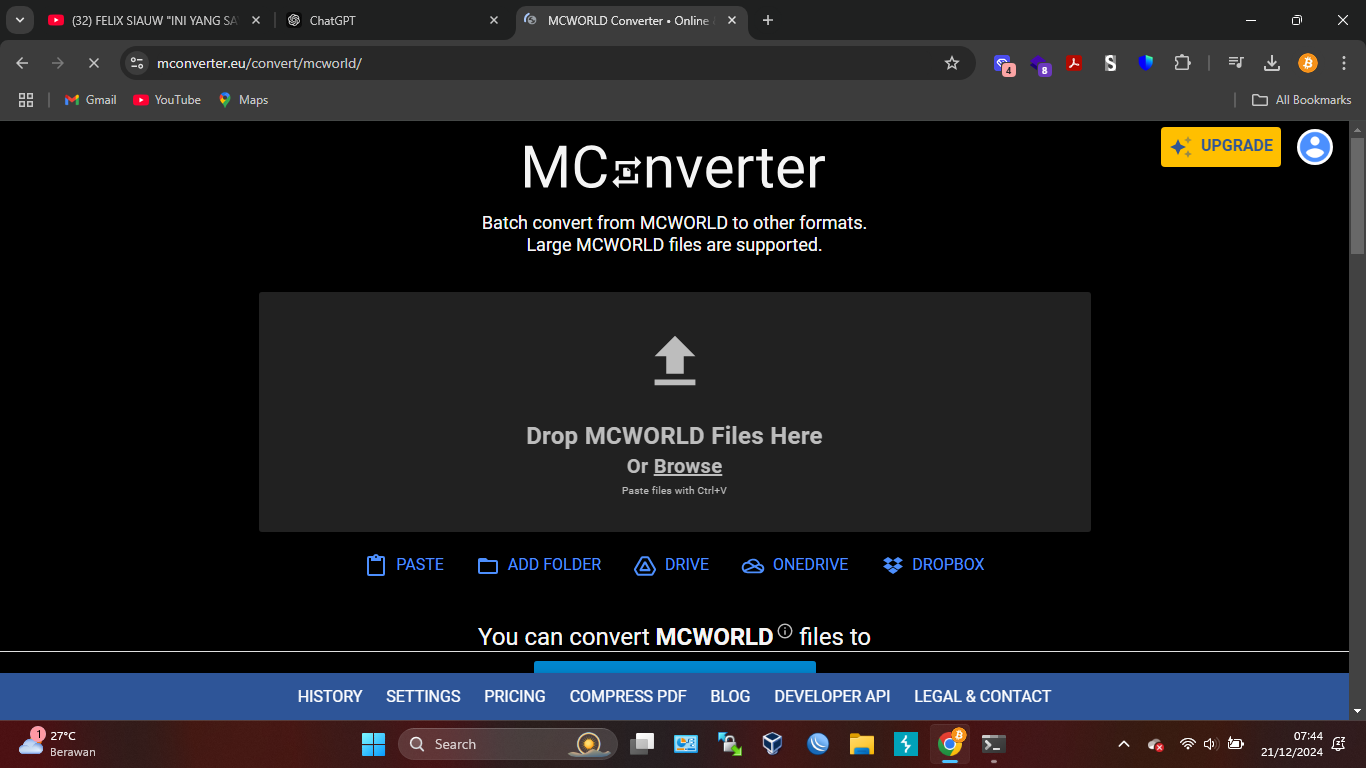The image size is (1366, 768).
Task: Open the Maps bookmark
Action: pos(243,100)
